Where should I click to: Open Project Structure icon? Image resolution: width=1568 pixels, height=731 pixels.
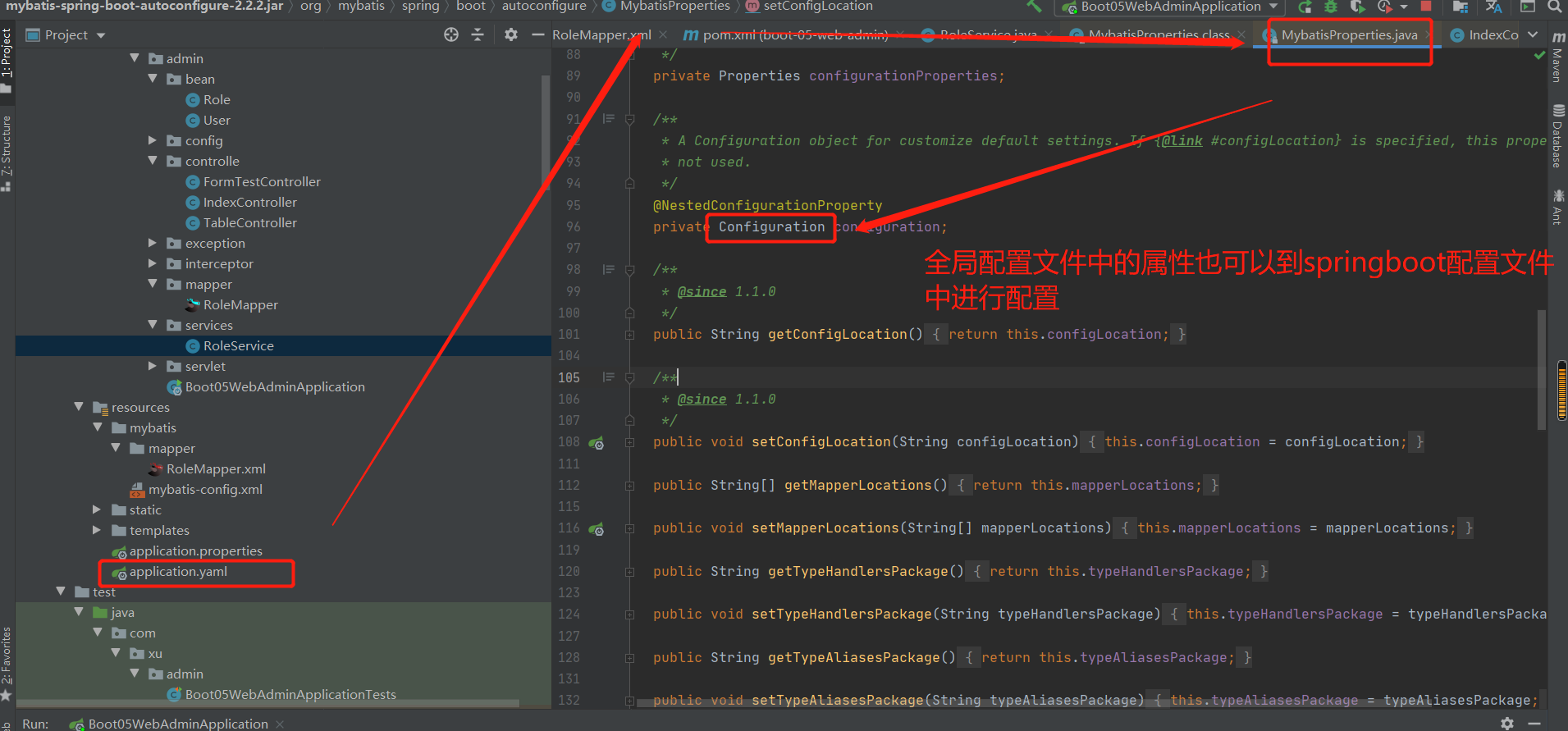point(1461,7)
